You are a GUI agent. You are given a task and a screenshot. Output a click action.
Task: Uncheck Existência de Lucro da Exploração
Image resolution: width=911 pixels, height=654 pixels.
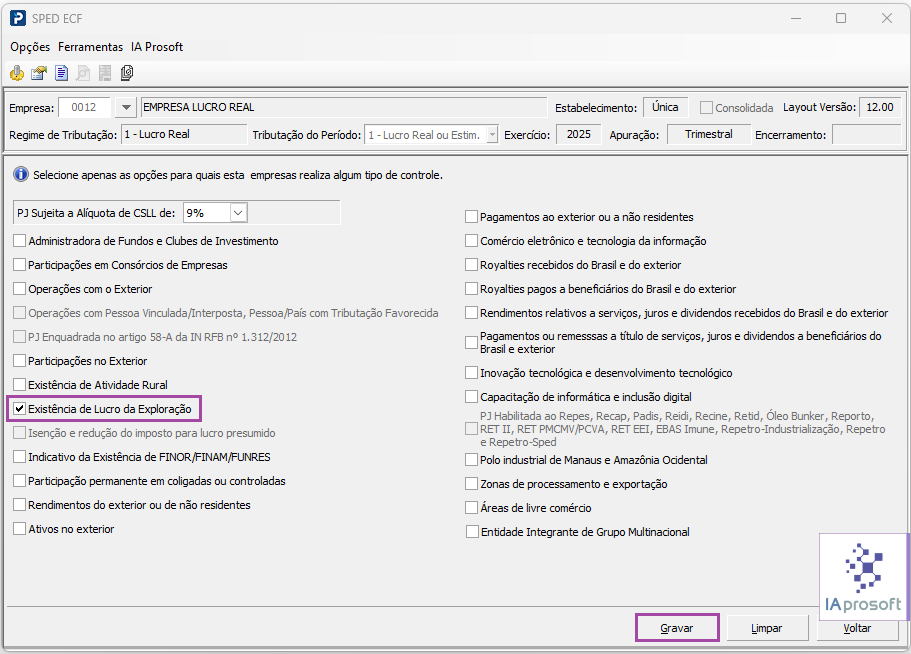coord(20,409)
